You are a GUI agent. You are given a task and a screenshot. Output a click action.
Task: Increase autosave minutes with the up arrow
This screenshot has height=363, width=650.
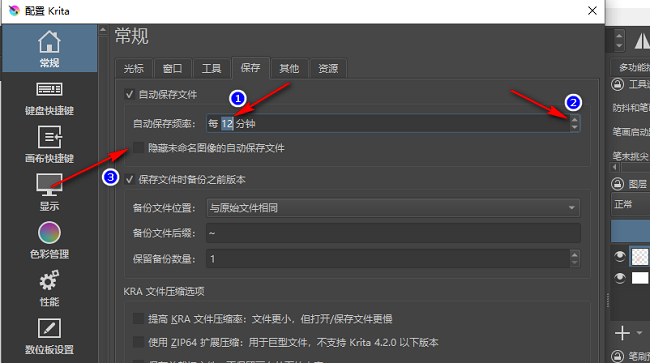click(574, 119)
